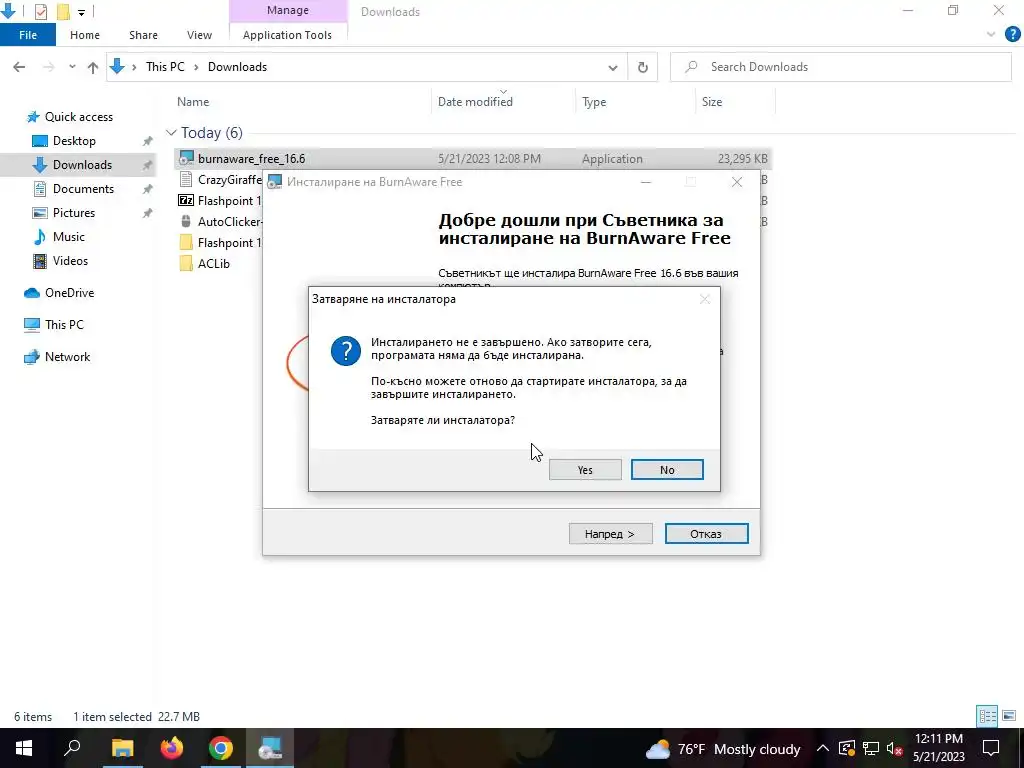Open Videos in the navigation pane

pyautogui.click(x=70, y=261)
